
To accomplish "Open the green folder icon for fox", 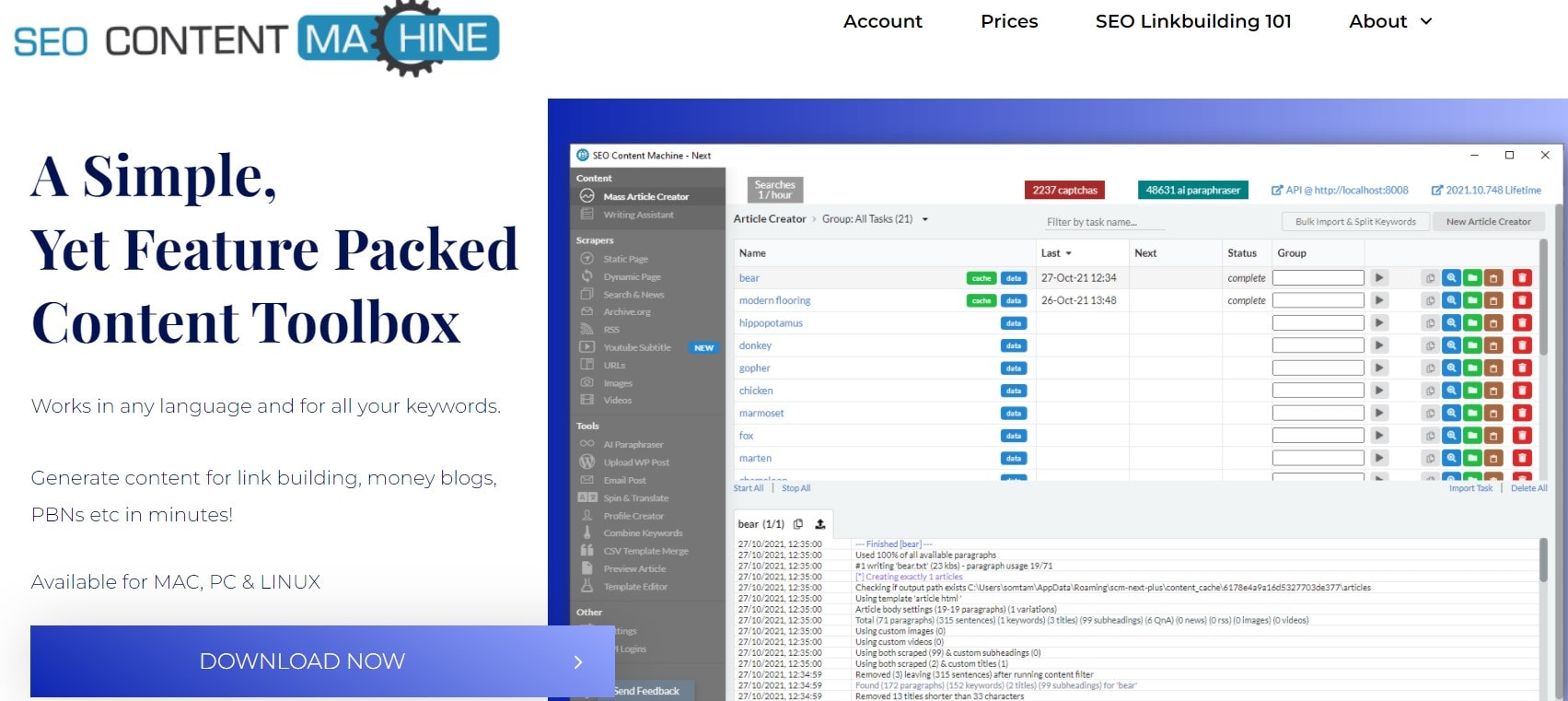I will [x=1472, y=436].
